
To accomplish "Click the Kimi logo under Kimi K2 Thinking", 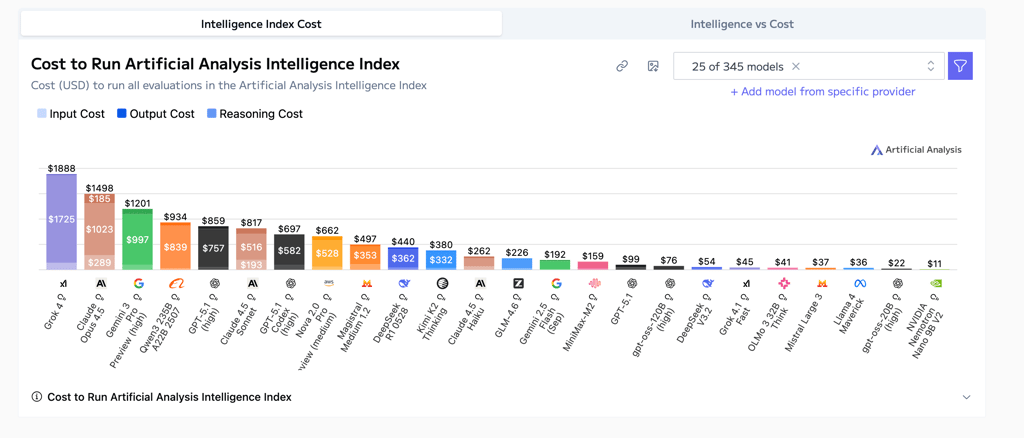I will (442, 283).
